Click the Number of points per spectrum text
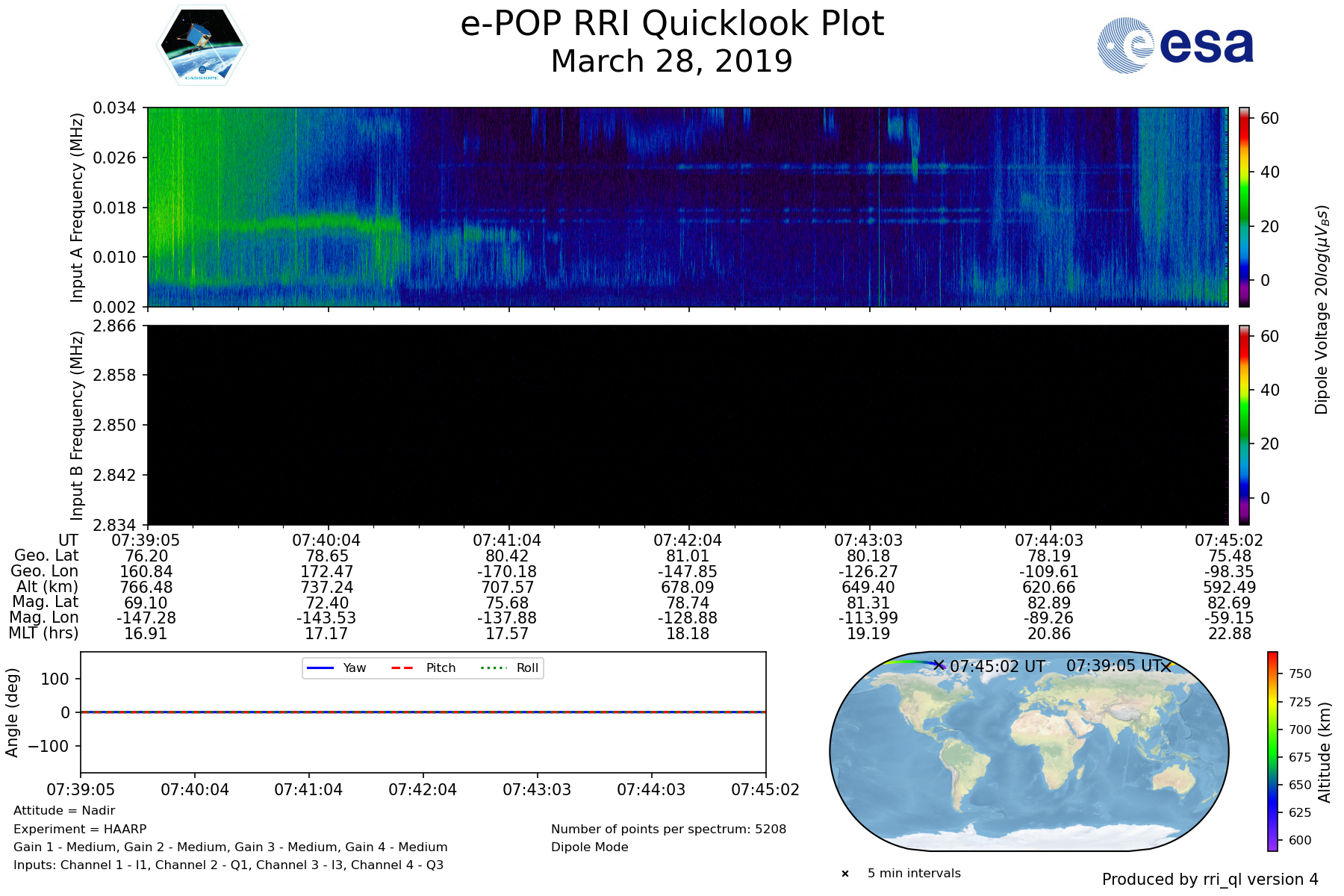This screenshot has width=1344, height=896. (668, 829)
